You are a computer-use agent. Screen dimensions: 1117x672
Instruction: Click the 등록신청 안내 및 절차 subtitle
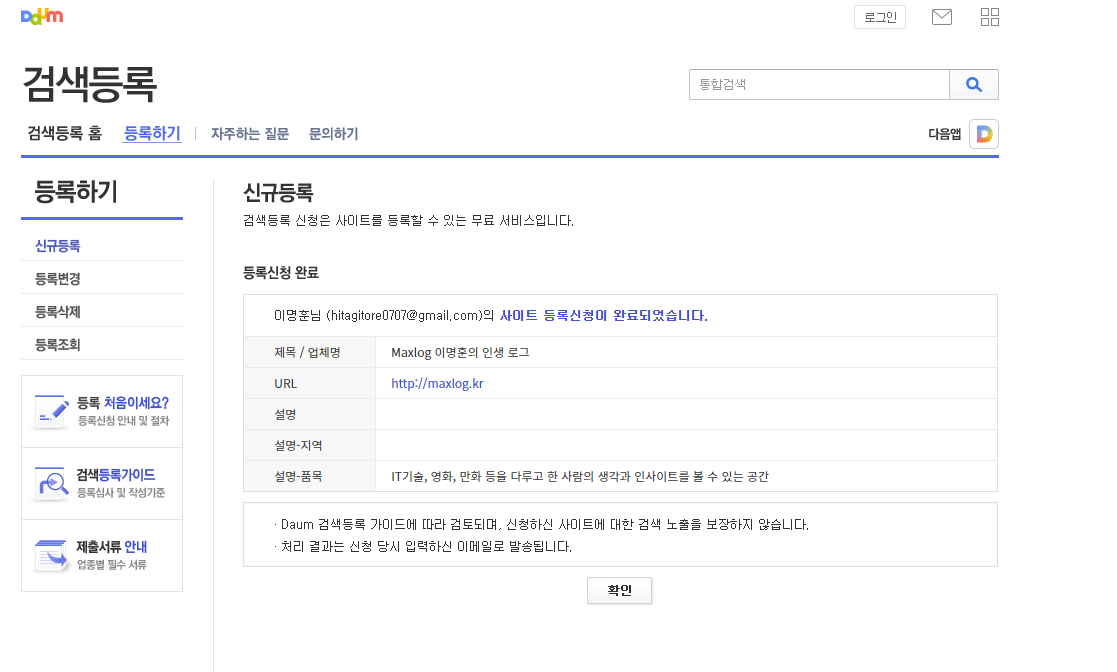point(123,420)
